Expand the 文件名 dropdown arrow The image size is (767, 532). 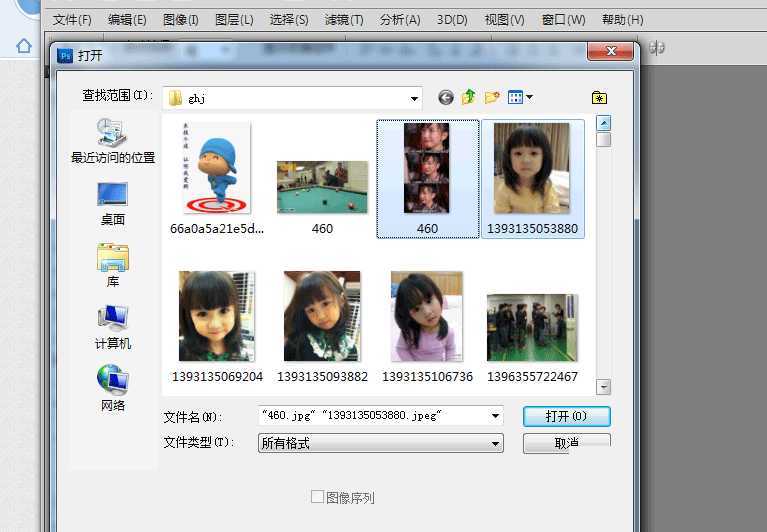[x=496, y=416]
